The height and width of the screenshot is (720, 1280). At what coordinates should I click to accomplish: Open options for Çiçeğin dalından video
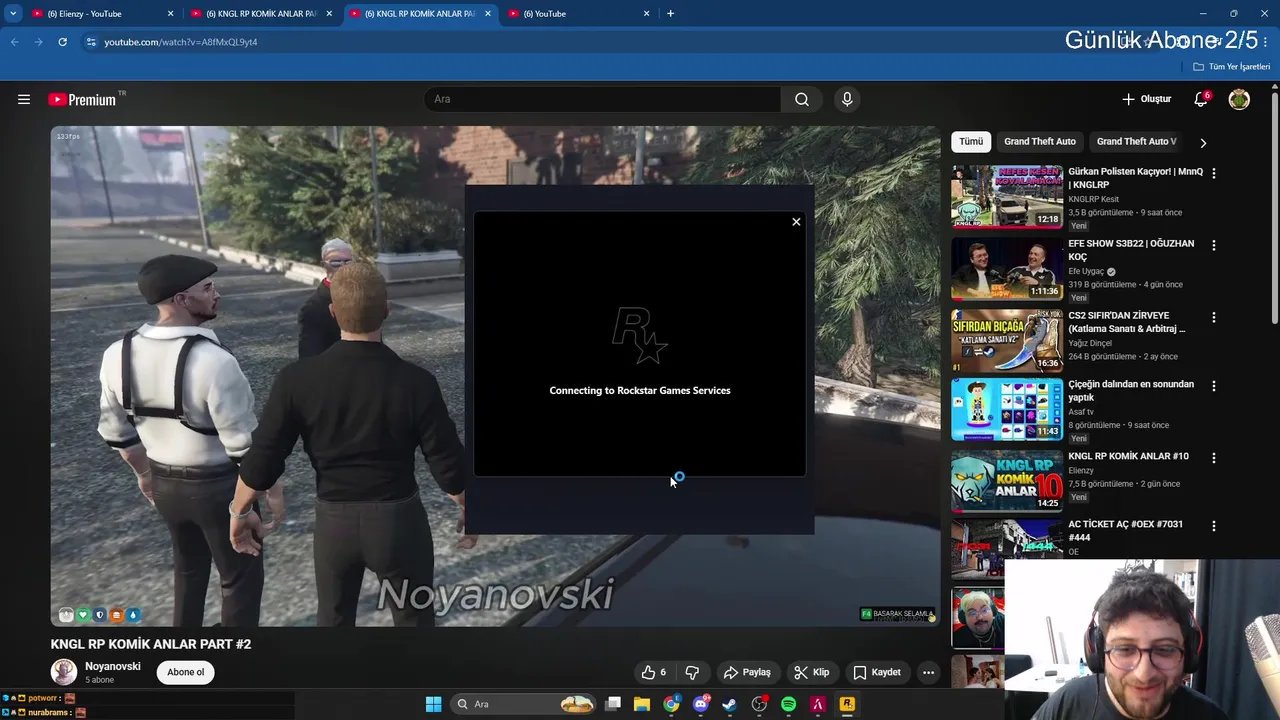coord(1214,386)
